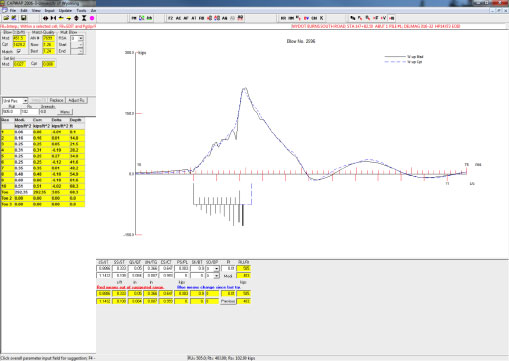Click the red +F toolbar icon
Viewport: 509px width, 361px height.
[376, 18]
